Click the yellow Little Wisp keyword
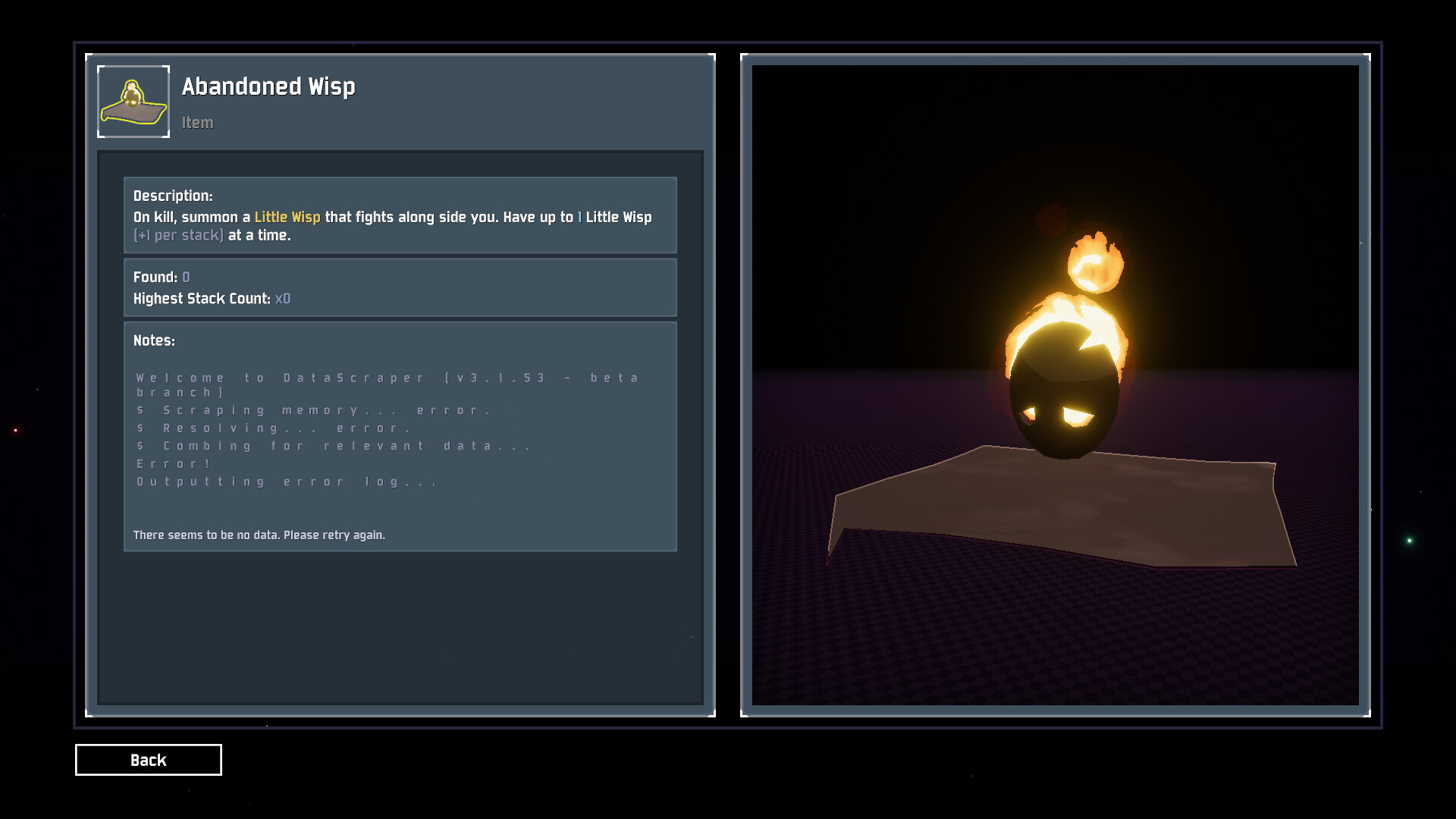Screen dimensions: 1456x819 point(287,217)
